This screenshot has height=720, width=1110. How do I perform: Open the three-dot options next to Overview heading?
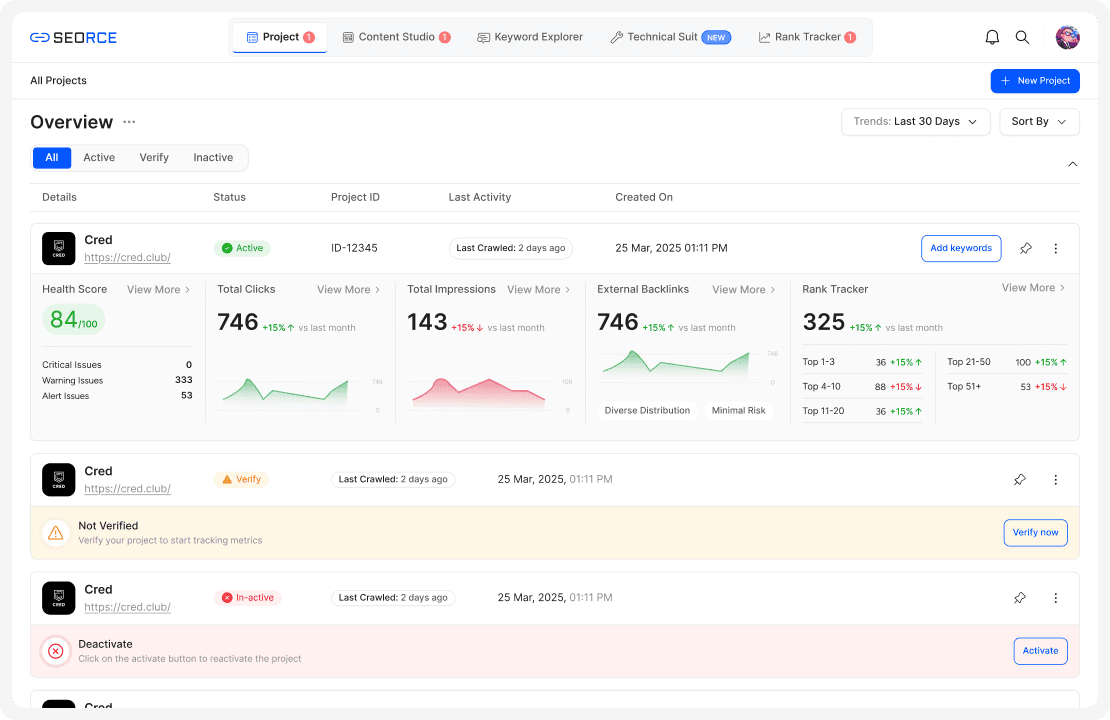click(x=128, y=121)
